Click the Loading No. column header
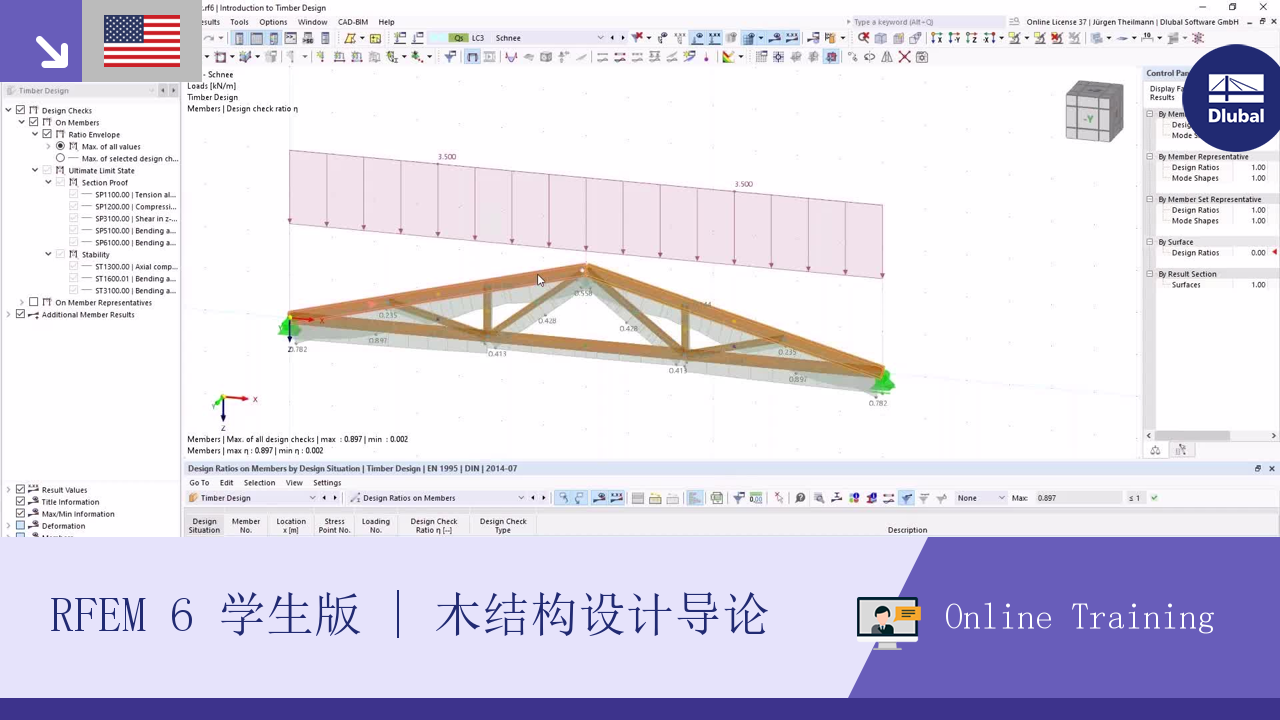 click(376, 525)
